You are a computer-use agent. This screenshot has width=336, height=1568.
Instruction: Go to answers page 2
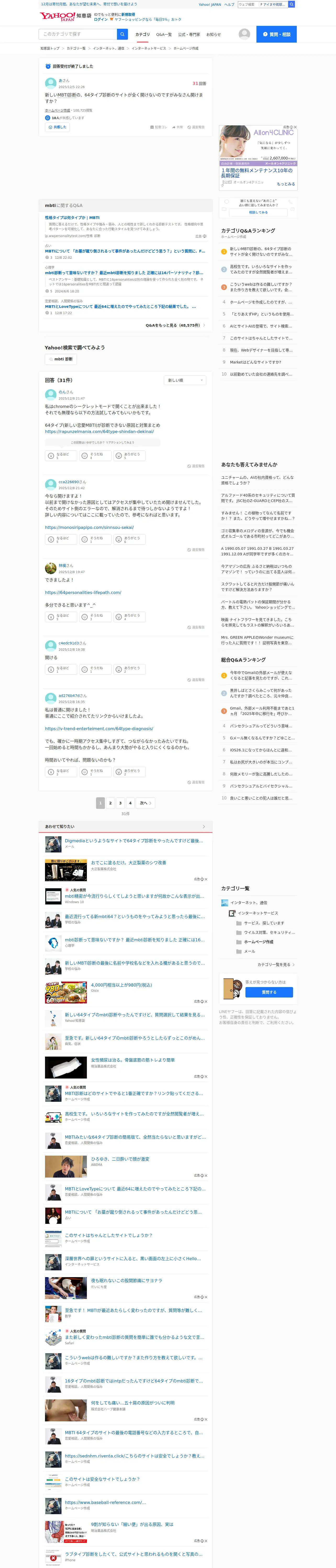pyautogui.click(x=110, y=804)
